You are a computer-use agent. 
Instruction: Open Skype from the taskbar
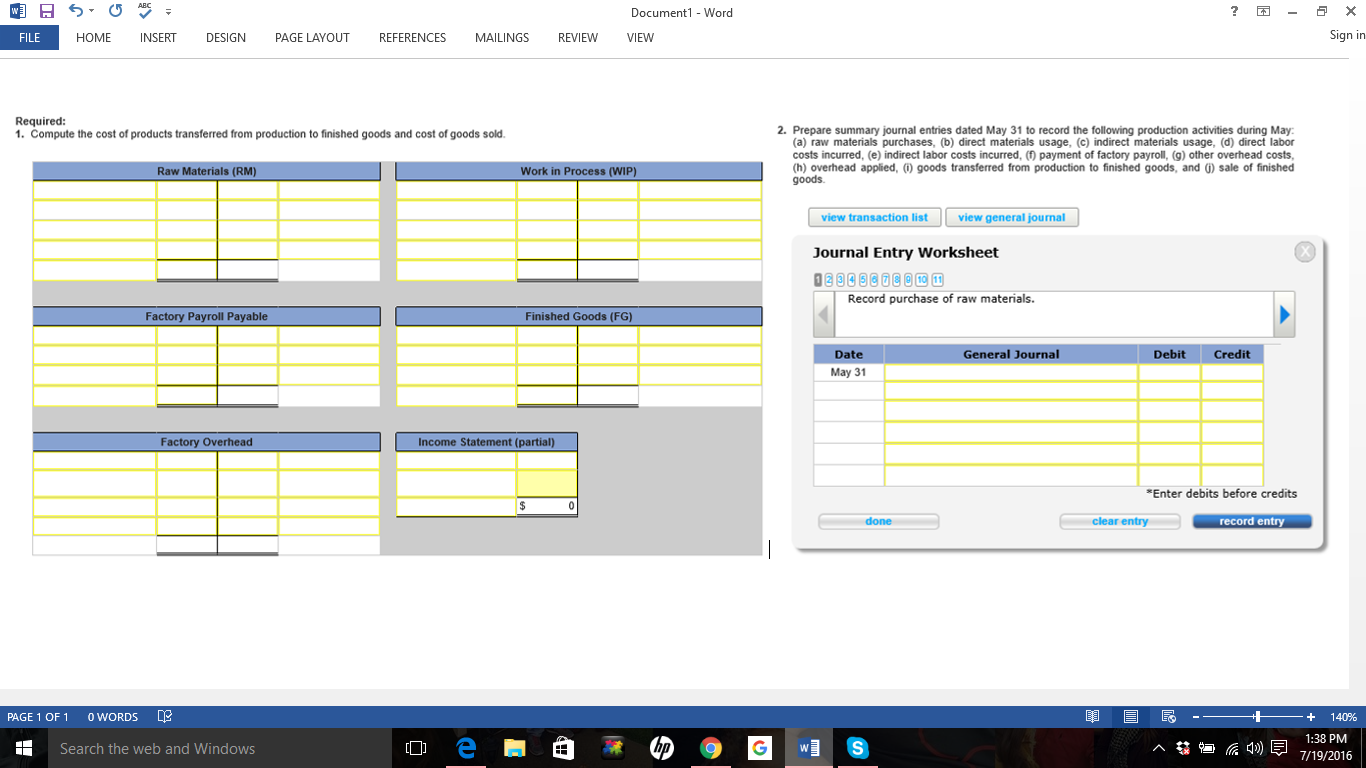pyautogui.click(x=858, y=748)
